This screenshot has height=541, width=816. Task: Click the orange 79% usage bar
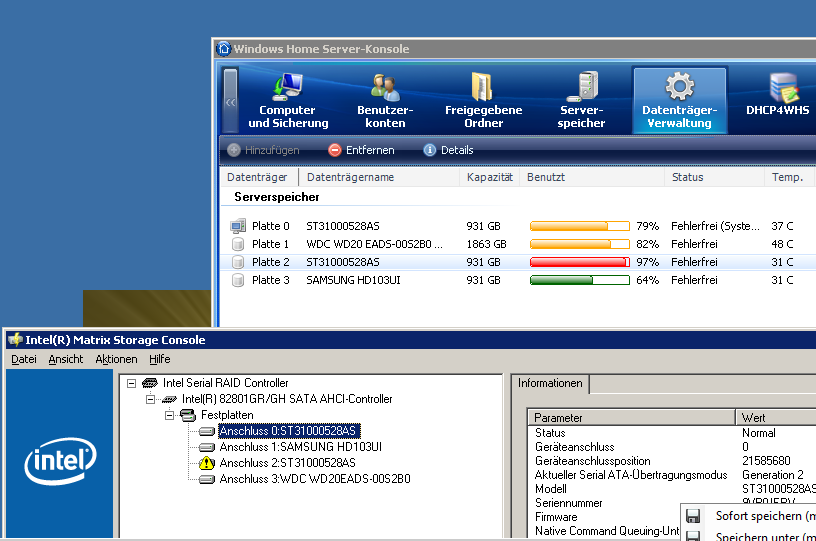[580, 226]
